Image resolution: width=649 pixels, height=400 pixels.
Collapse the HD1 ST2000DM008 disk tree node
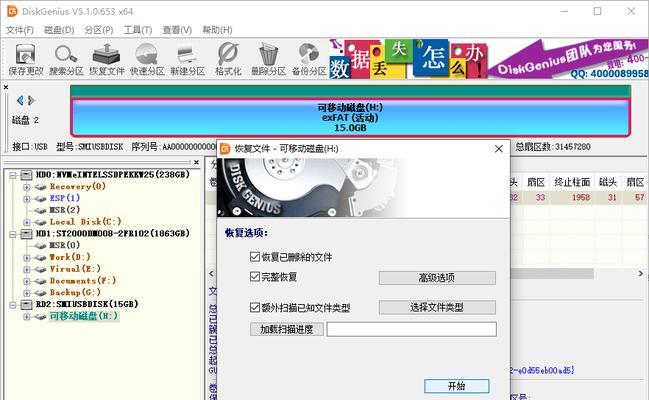click(13, 232)
